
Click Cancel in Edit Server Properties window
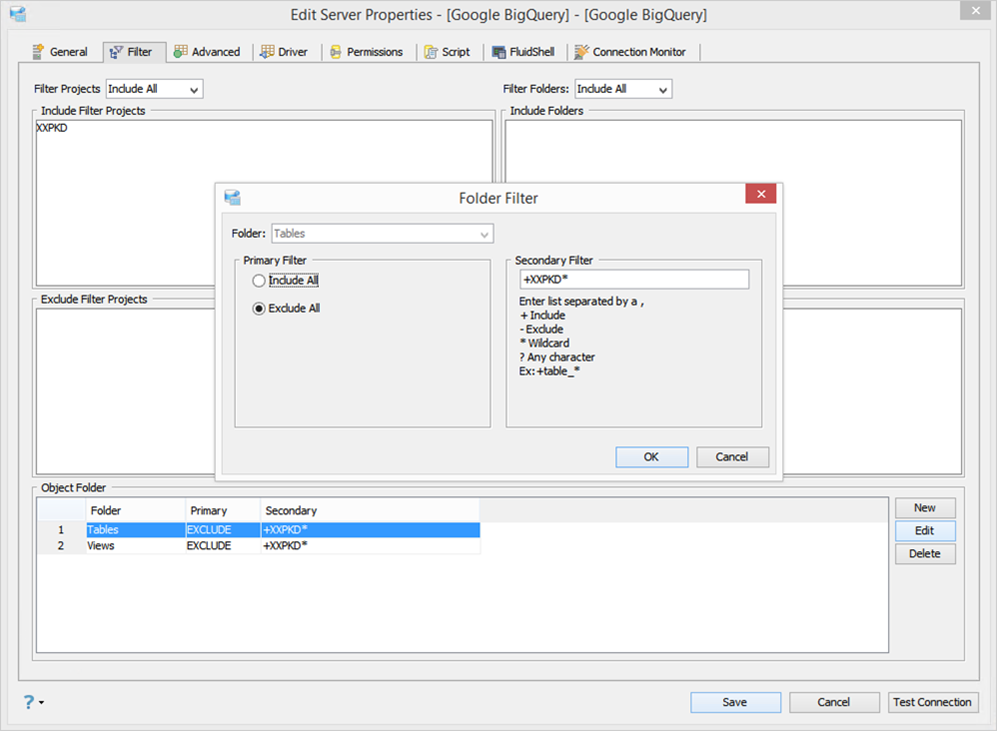[x=834, y=702]
